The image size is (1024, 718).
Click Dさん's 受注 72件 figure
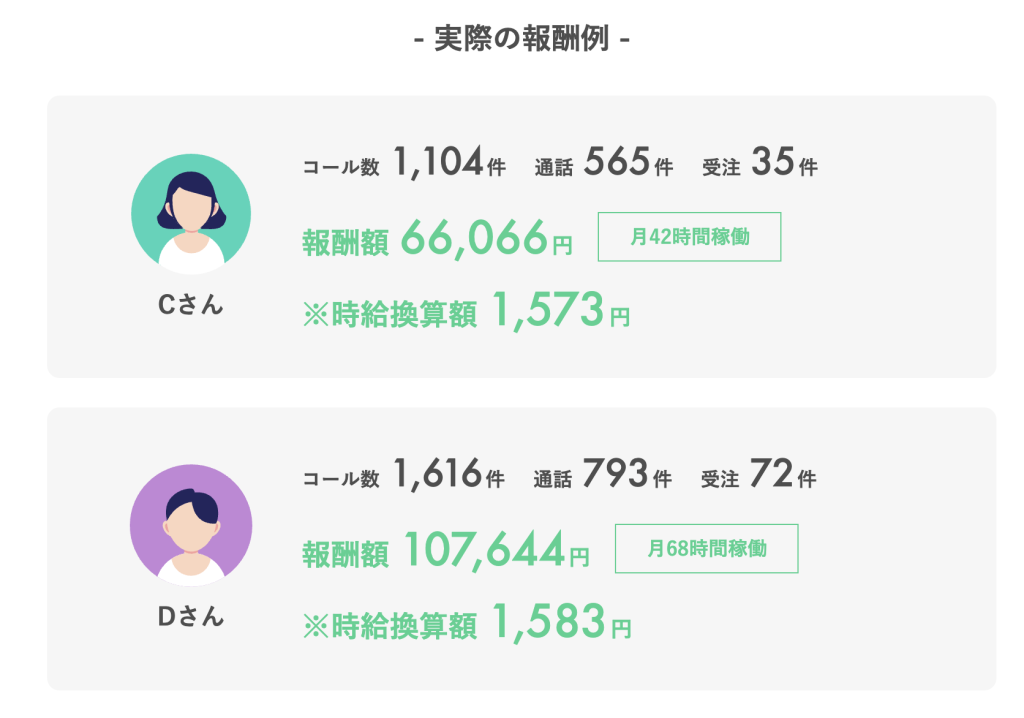point(784,475)
